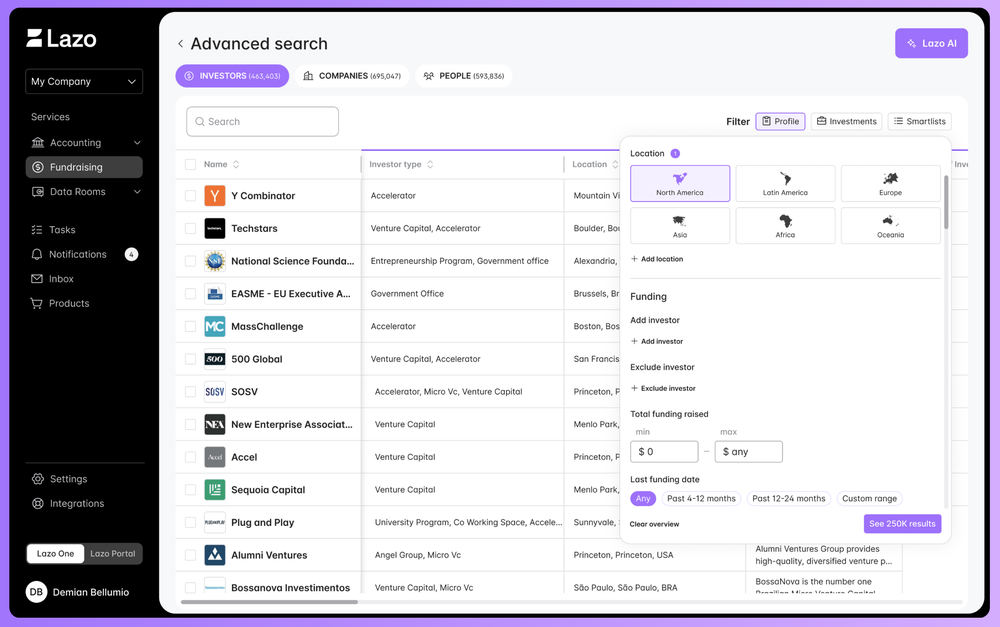Click the Plug and Play logo
The width and height of the screenshot is (1000, 627).
pyautogui.click(x=215, y=522)
